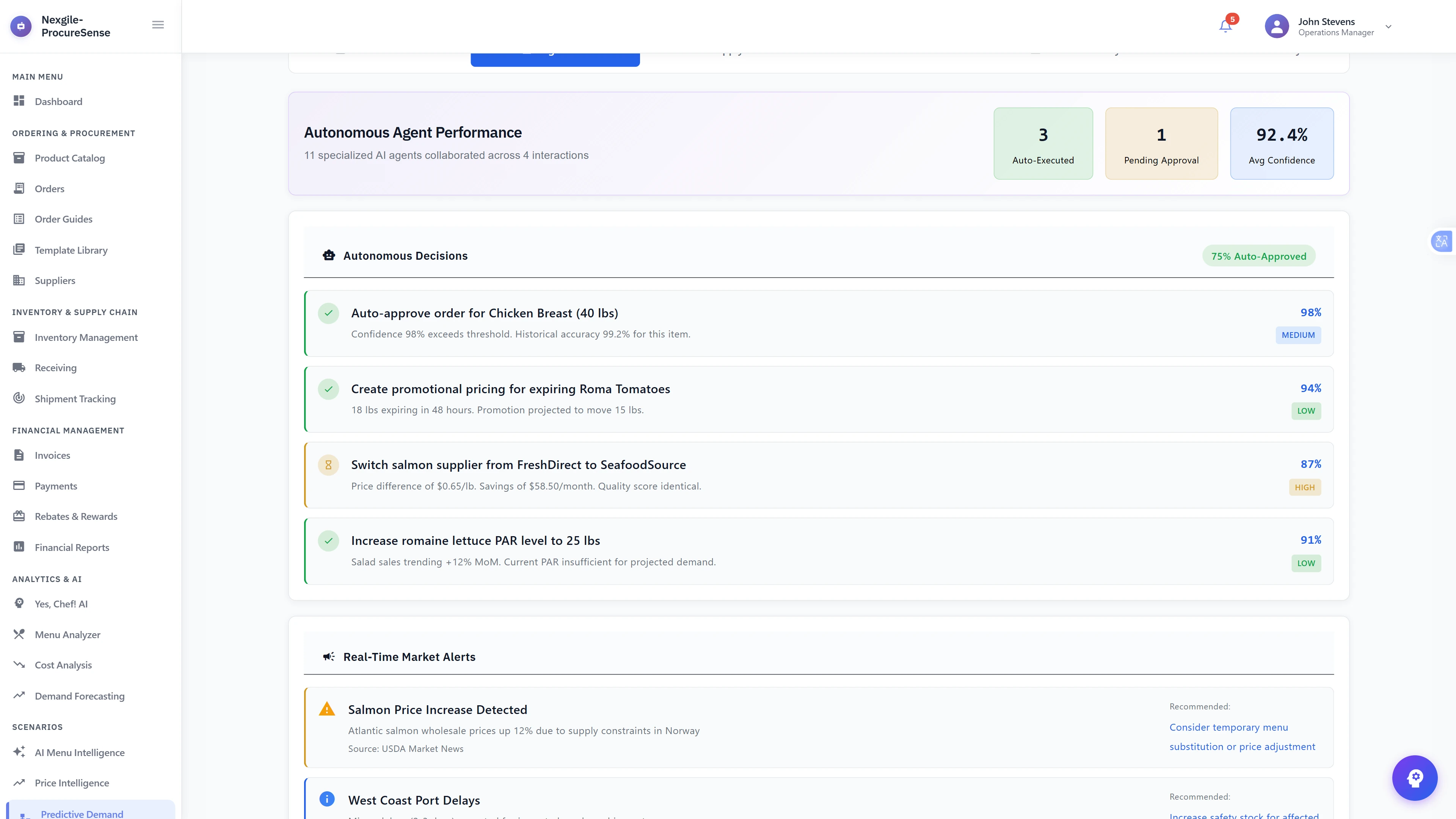Open the Receiving truck icon
Image resolution: width=1456 pixels, height=819 pixels.
19,367
